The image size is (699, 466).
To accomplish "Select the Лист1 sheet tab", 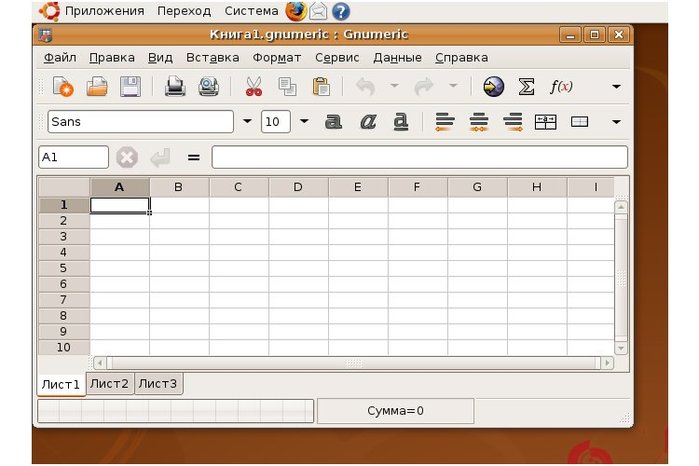I will (61, 384).
